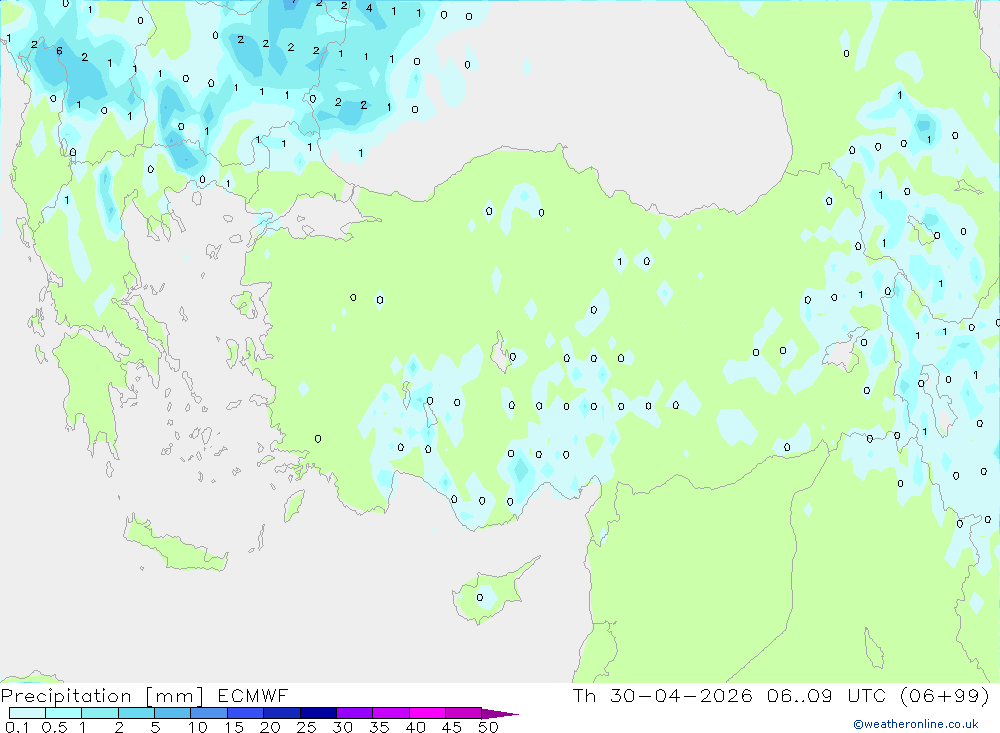Click the '0' value over Cyprus island

pyautogui.click(x=480, y=598)
